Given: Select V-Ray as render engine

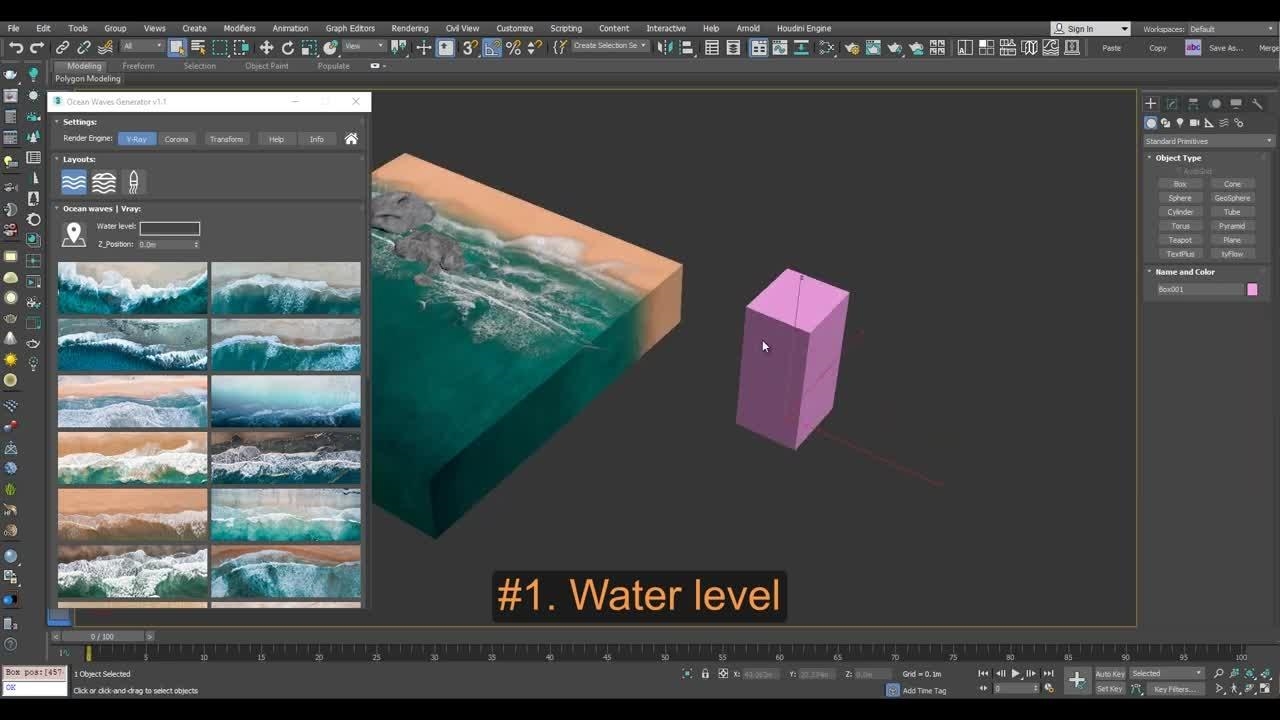Looking at the screenshot, I should pos(136,139).
